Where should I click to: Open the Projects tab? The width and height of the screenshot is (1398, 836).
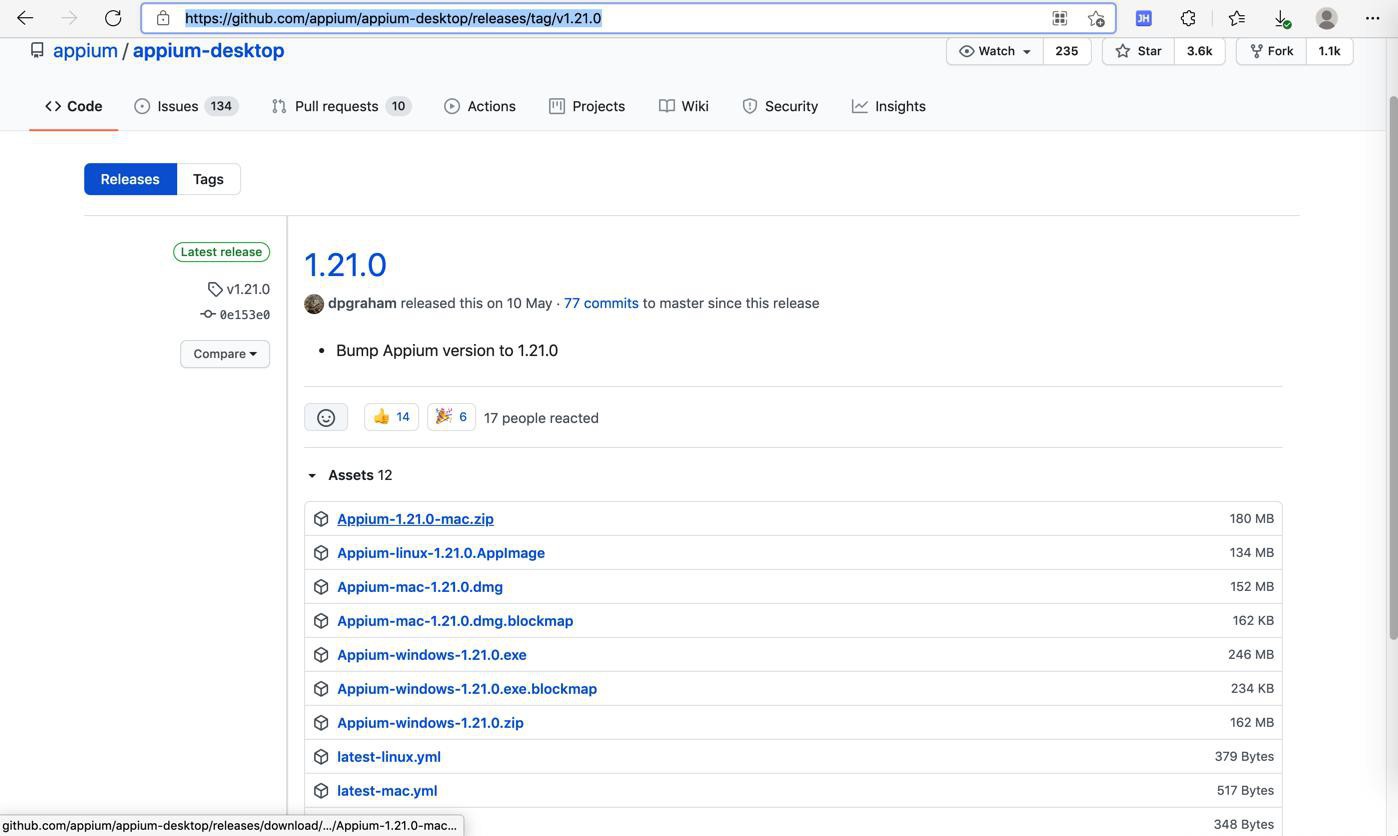point(587,106)
